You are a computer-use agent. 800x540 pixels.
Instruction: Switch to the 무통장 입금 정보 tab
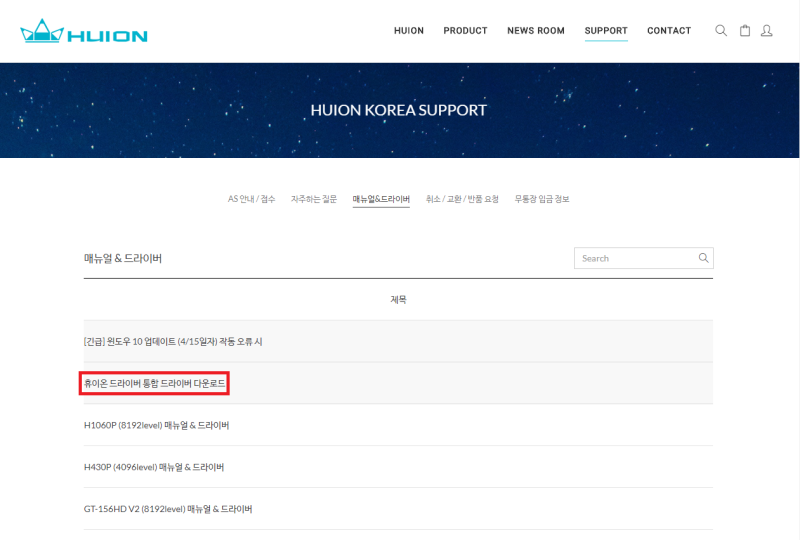pos(541,199)
